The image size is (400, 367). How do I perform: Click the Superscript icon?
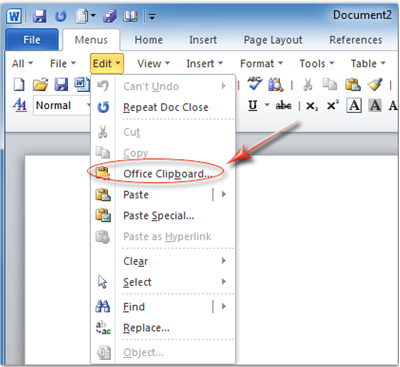click(333, 105)
